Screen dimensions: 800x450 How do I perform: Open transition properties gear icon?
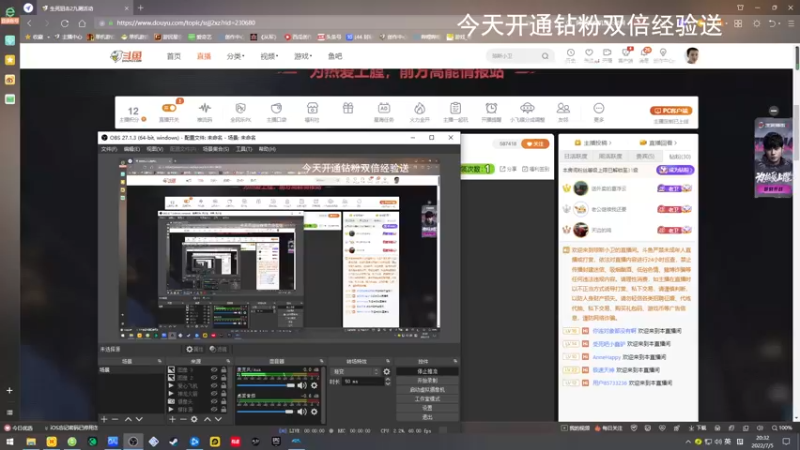pos(386,371)
